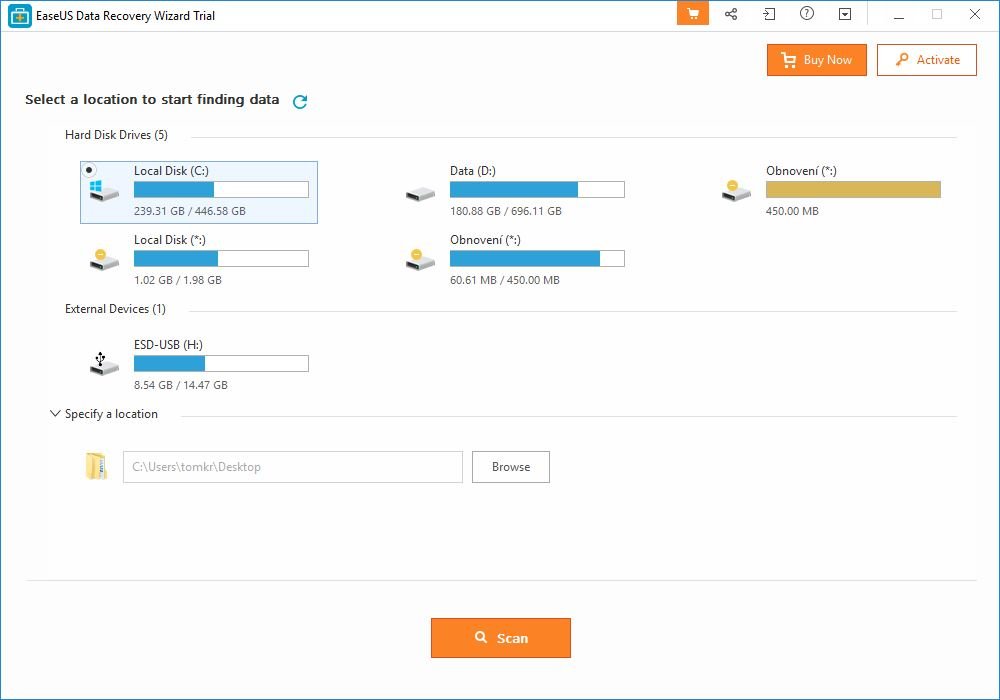This screenshot has height=700, width=1000.
Task: Click the ESD-USB (H:) drive icon
Action: coord(103,364)
